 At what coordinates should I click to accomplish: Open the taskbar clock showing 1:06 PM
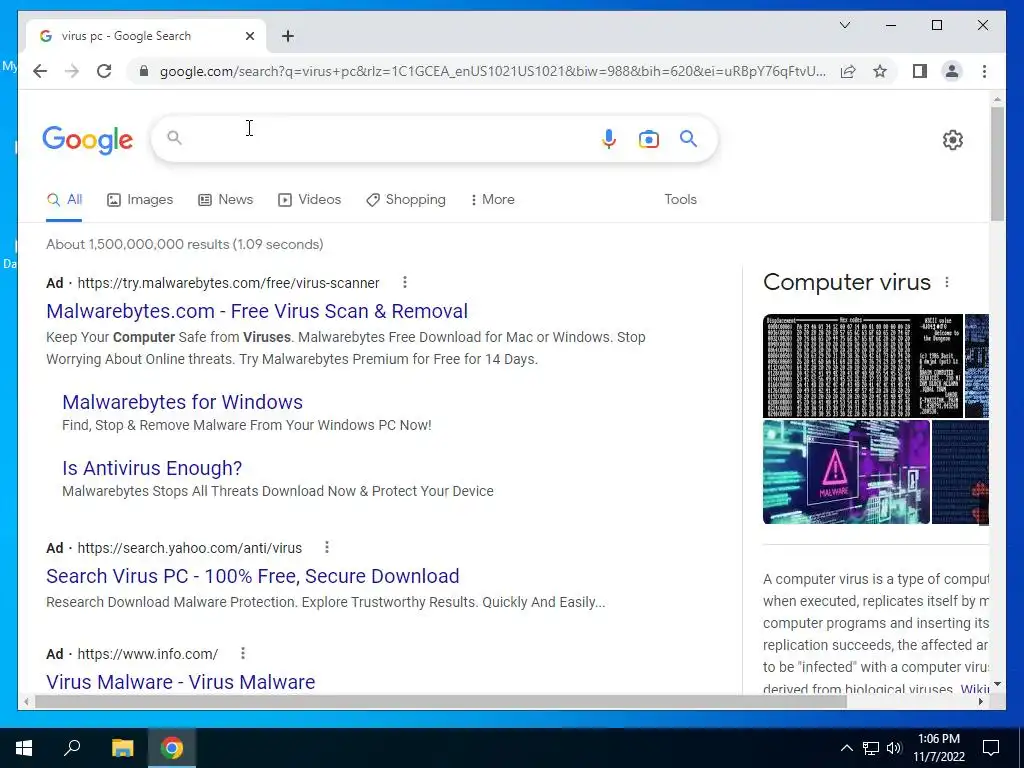[x=938, y=748]
